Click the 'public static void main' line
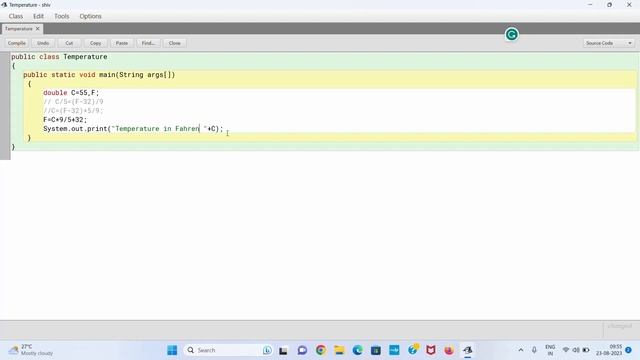 point(99,75)
